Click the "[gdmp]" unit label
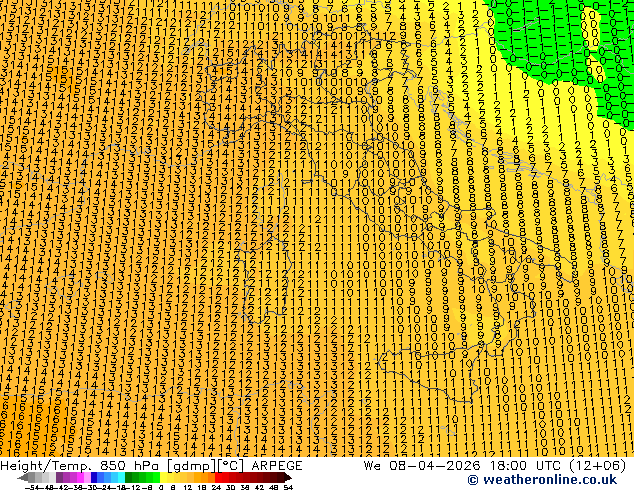Screen dimensions: 634x490 [x=191, y=466]
